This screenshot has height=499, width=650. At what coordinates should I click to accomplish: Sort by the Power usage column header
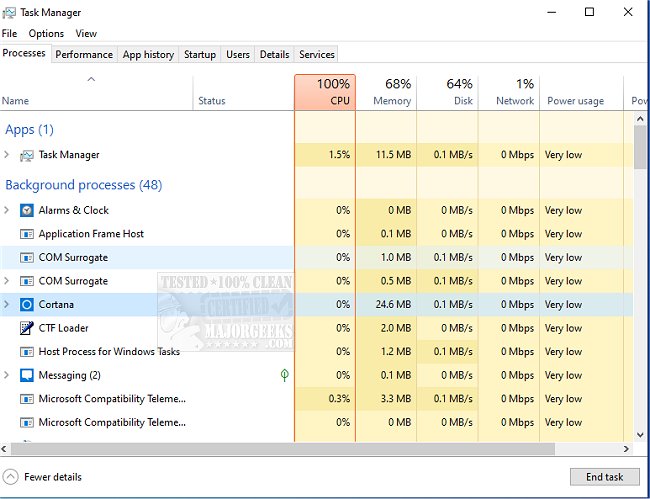click(x=582, y=92)
